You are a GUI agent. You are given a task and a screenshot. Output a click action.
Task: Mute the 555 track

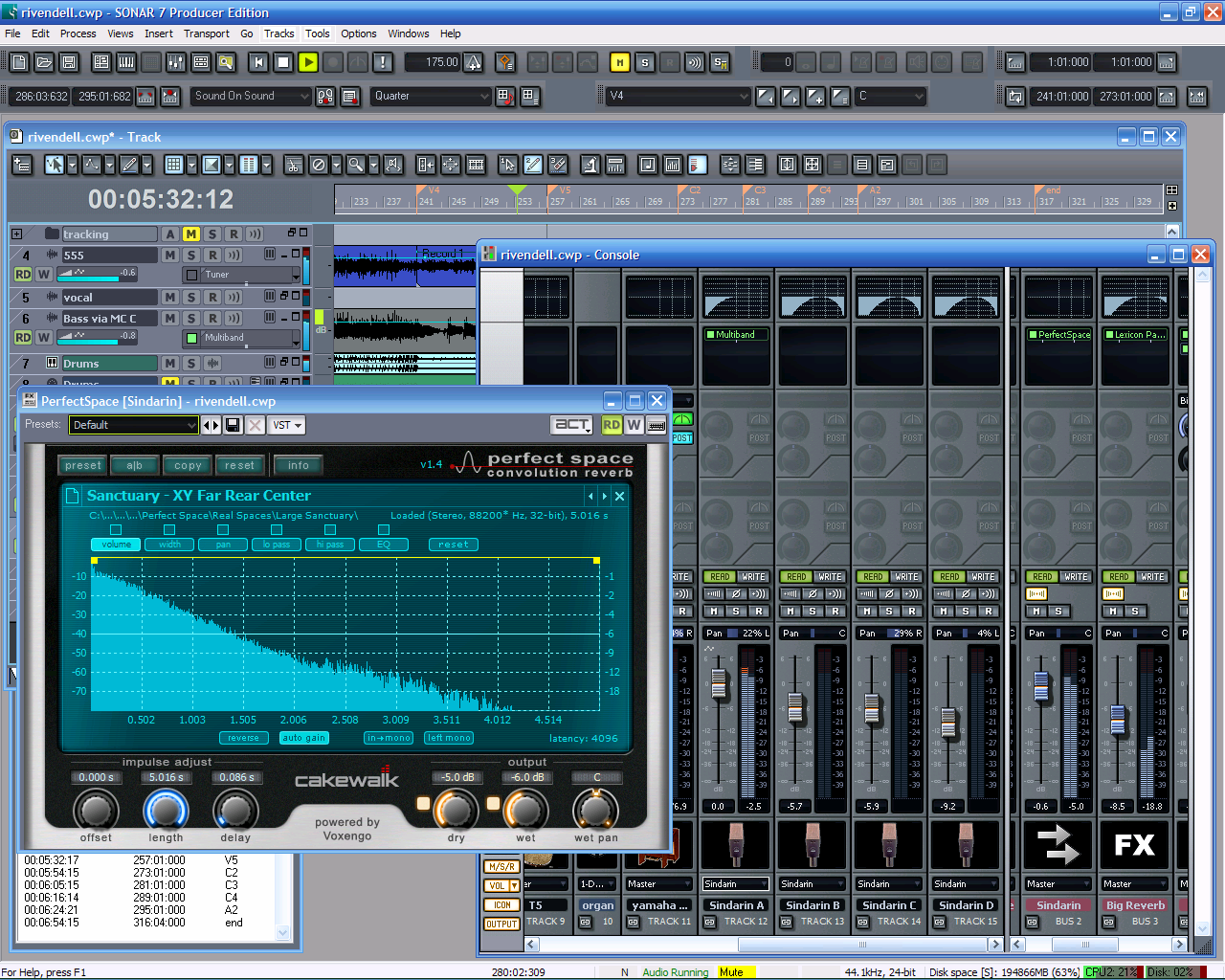[x=169, y=256]
